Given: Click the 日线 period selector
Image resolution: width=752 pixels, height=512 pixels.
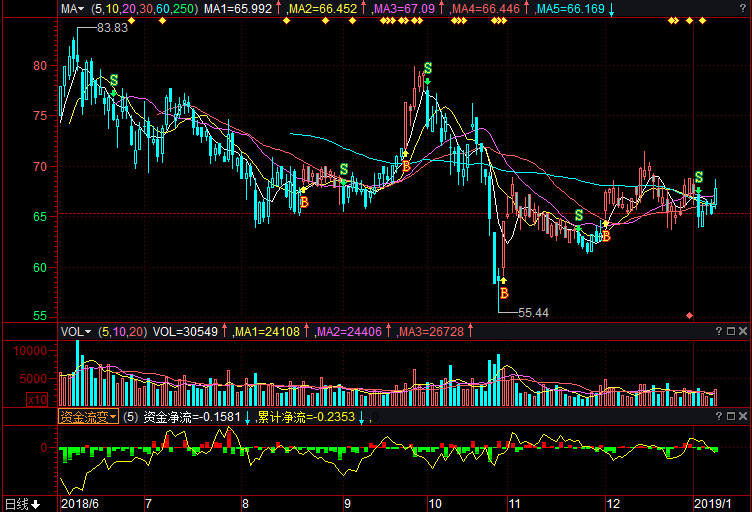Looking at the screenshot, I should coord(22,503).
